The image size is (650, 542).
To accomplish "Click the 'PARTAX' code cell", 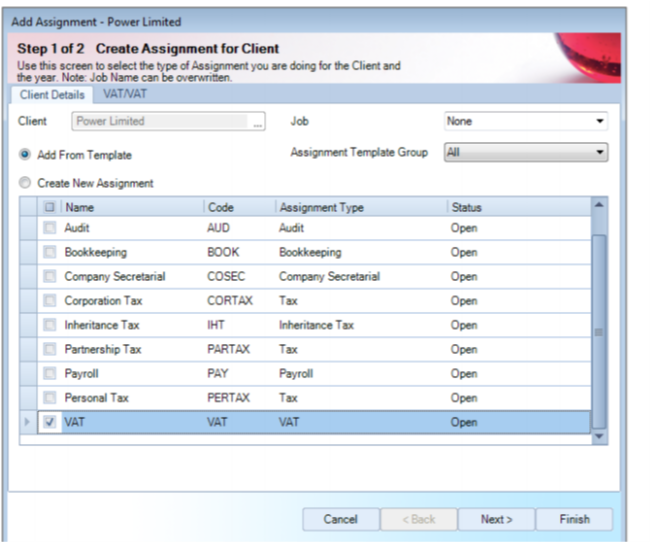I will click(x=240, y=349).
